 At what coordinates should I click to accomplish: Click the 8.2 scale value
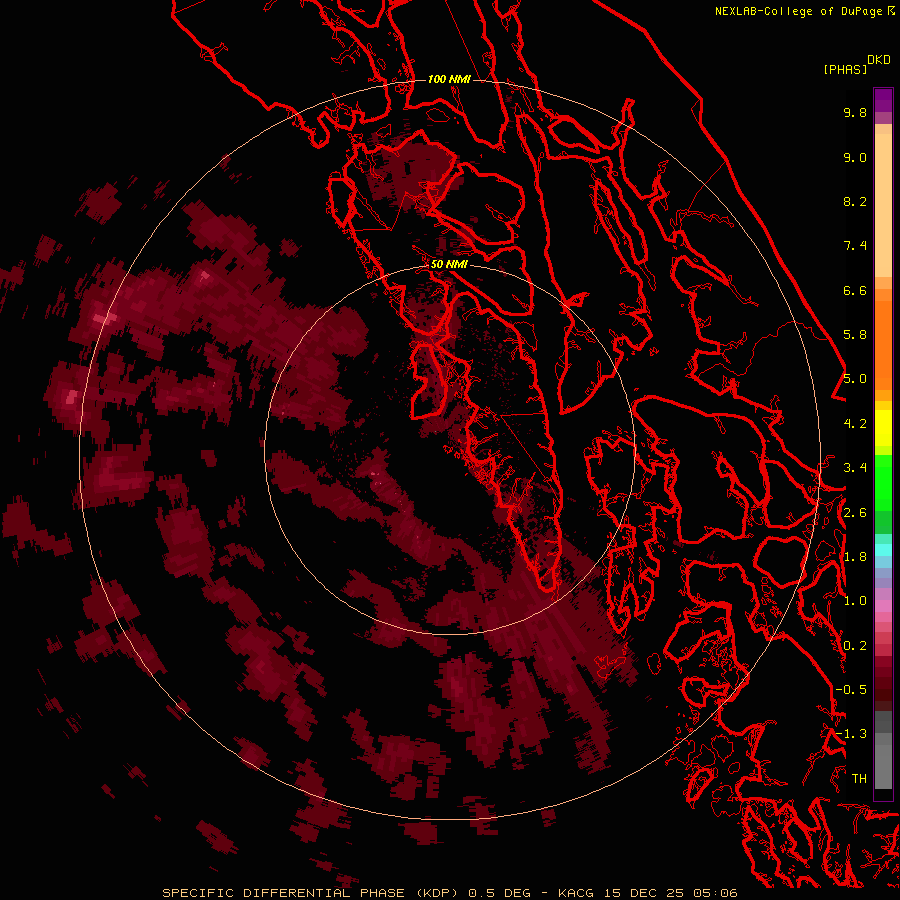click(855, 201)
